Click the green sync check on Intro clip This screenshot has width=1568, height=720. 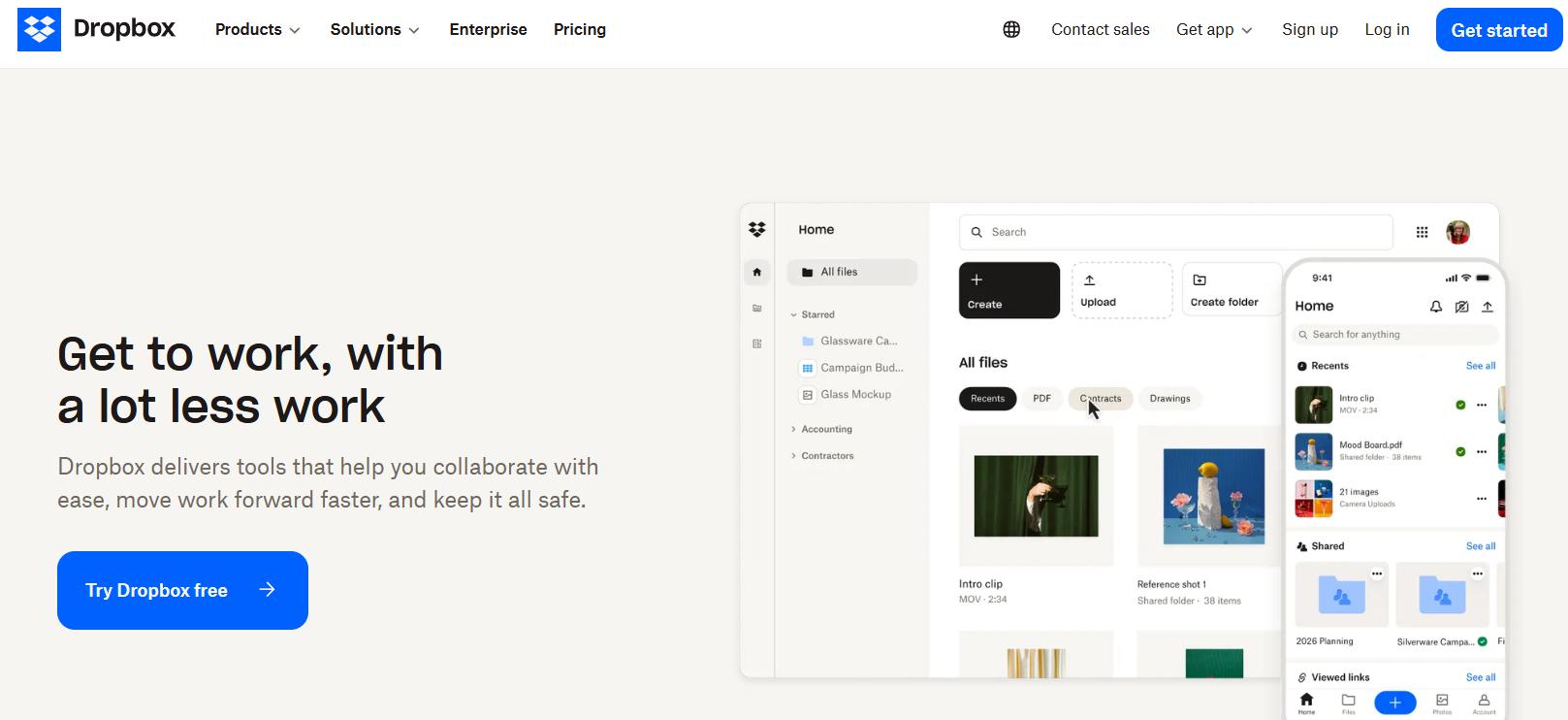[1460, 405]
